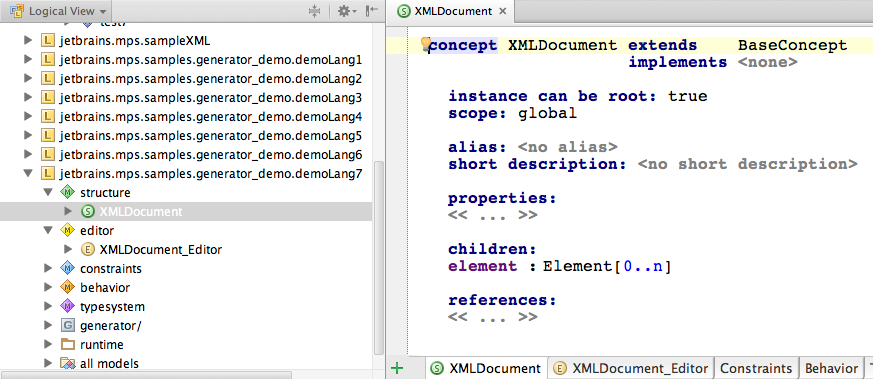Click the <none> implements placeholder
Screen dimensions: 873x379
pyautogui.click(x=768, y=63)
